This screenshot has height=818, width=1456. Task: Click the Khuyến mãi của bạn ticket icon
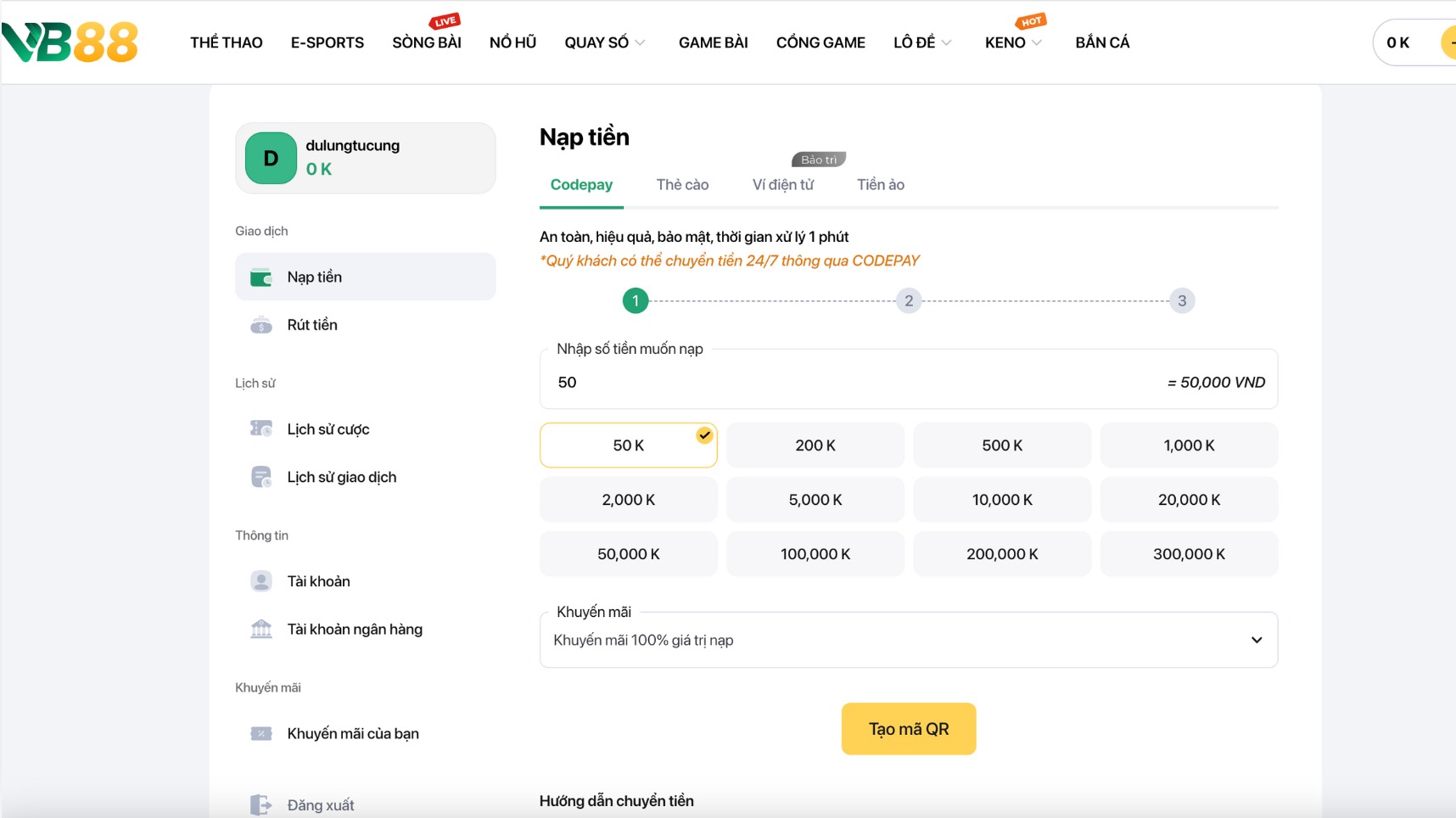(x=261, y=734)
